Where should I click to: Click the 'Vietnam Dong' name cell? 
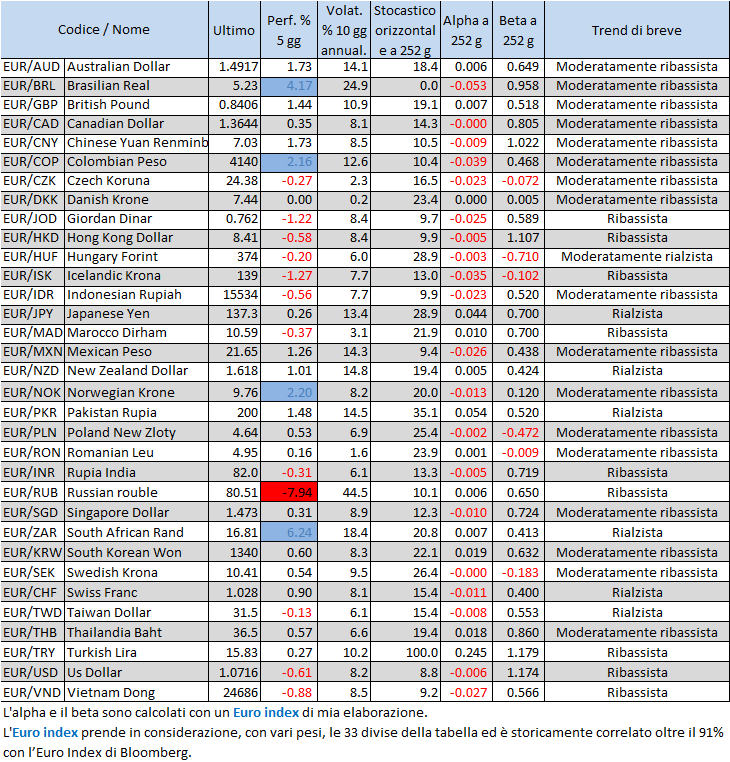click(137, 692)
